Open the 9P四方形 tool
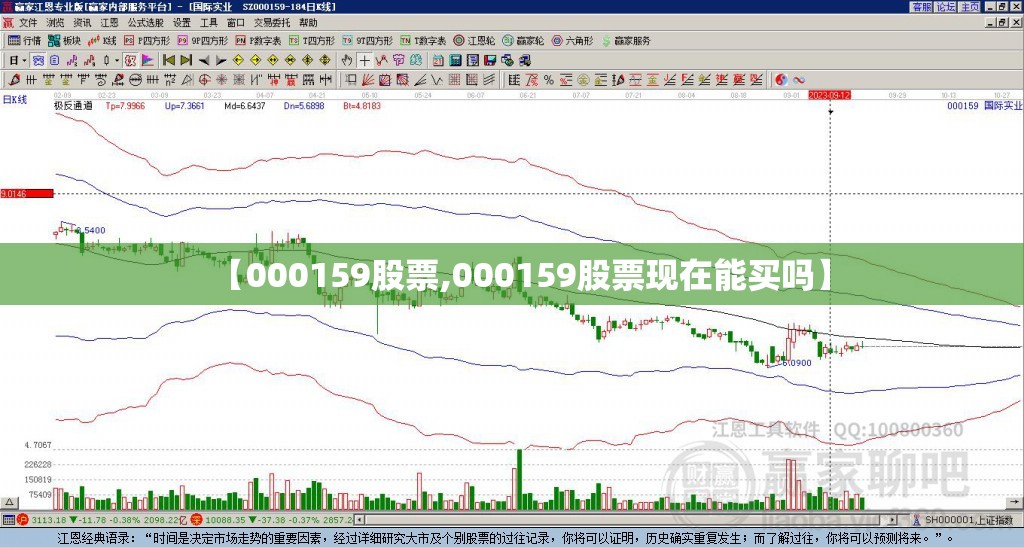Viewport: 1024px width, 548px height. point(203,40)
